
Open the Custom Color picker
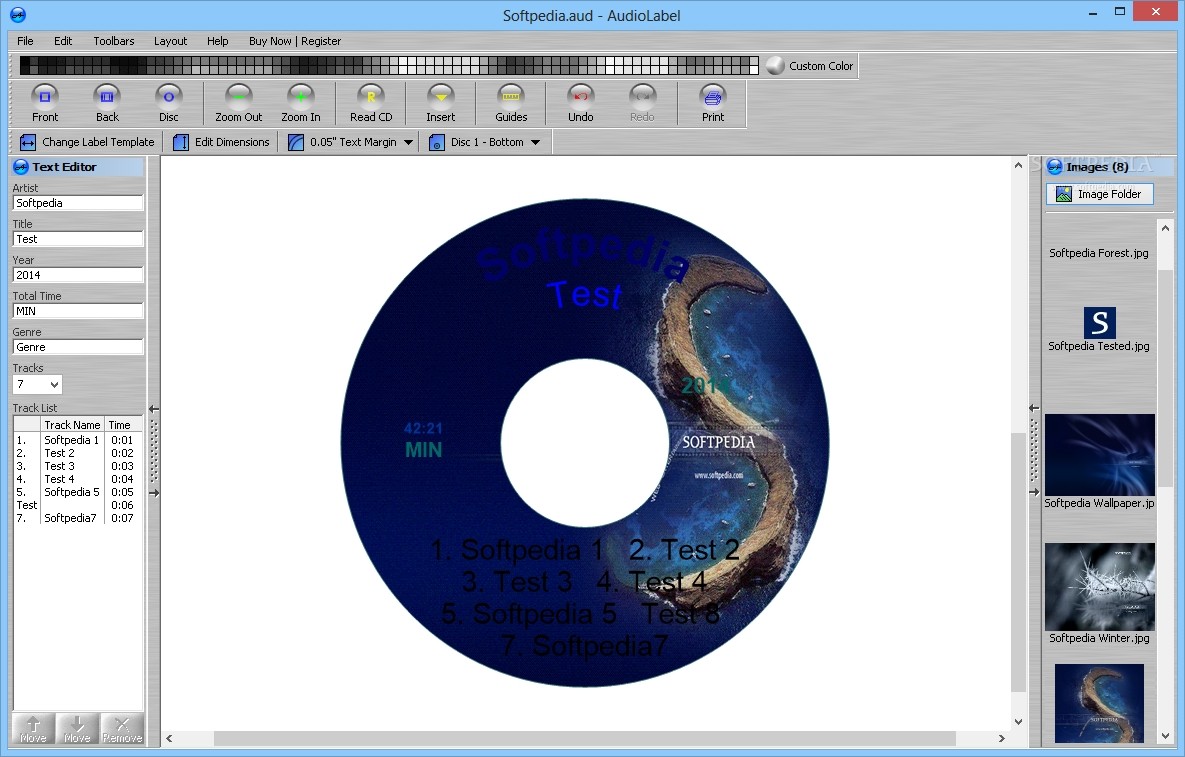pyautogui.click(x=809, y=66)
